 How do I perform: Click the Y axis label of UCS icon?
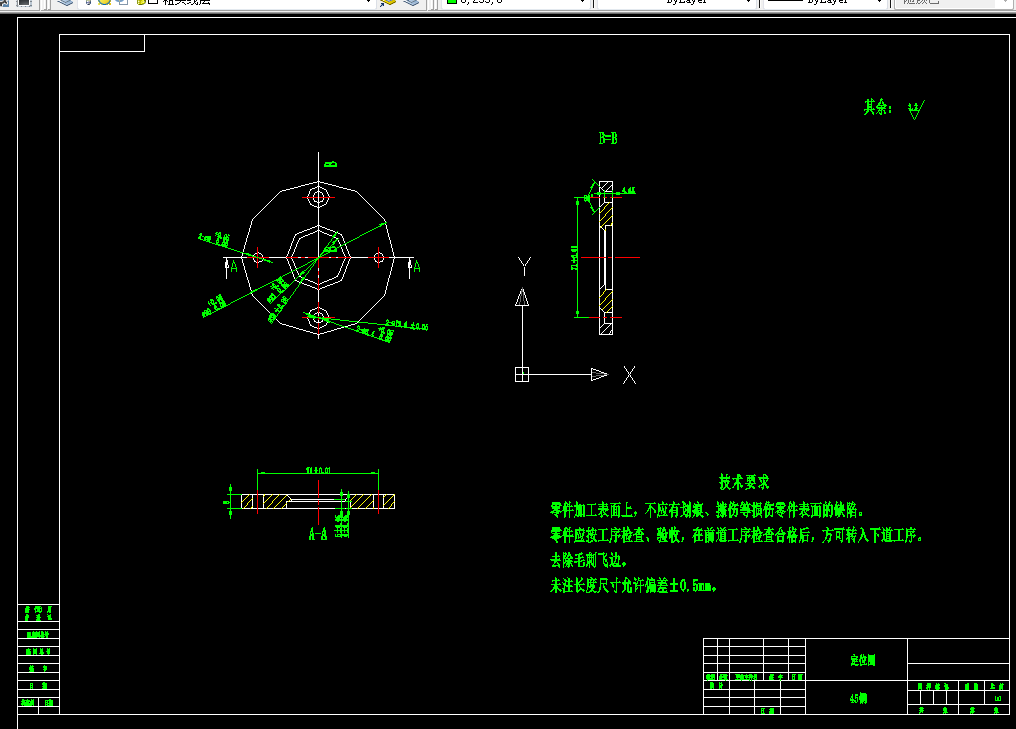524,266
